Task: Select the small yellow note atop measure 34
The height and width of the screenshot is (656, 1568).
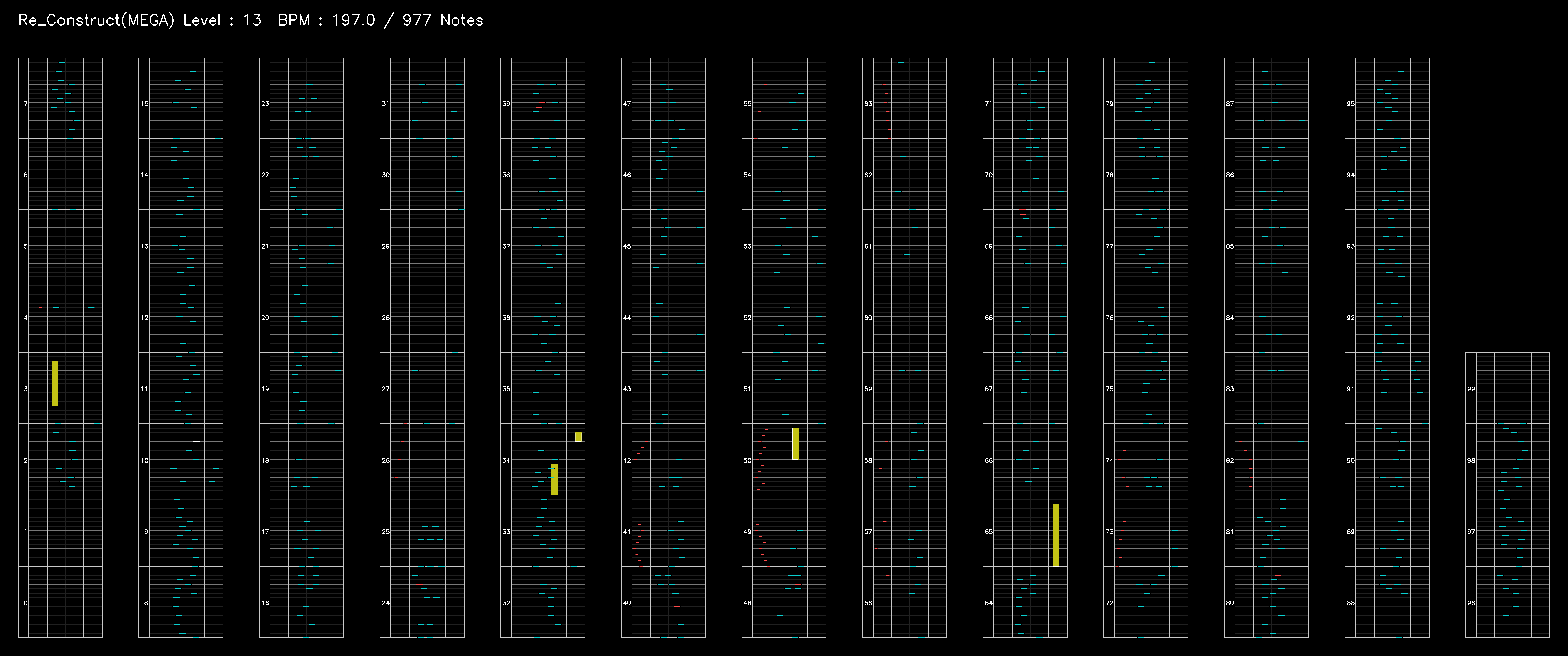Action: (578, 437)
